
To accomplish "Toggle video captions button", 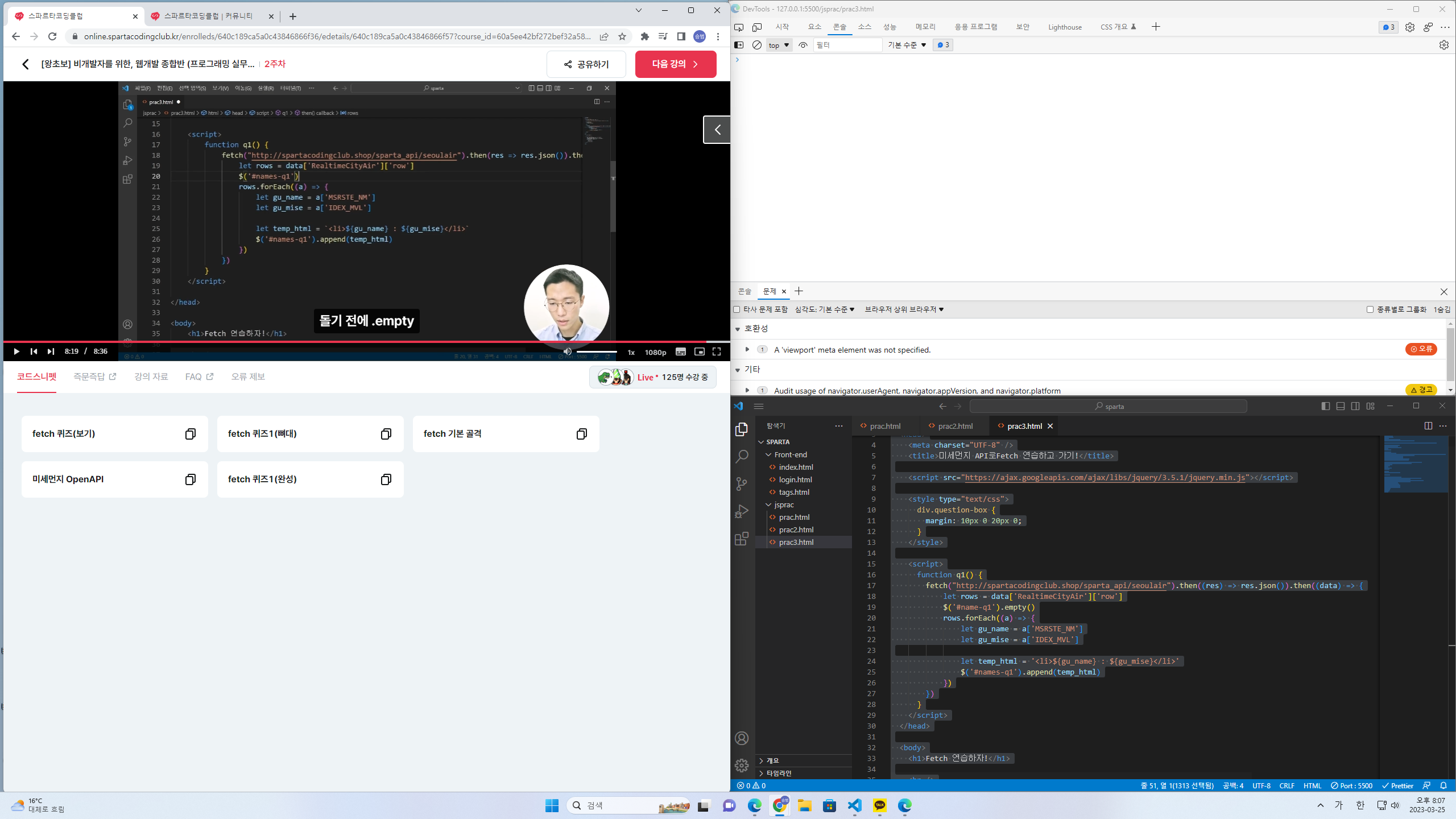I will pyautogui.click(x=681, y=351).
